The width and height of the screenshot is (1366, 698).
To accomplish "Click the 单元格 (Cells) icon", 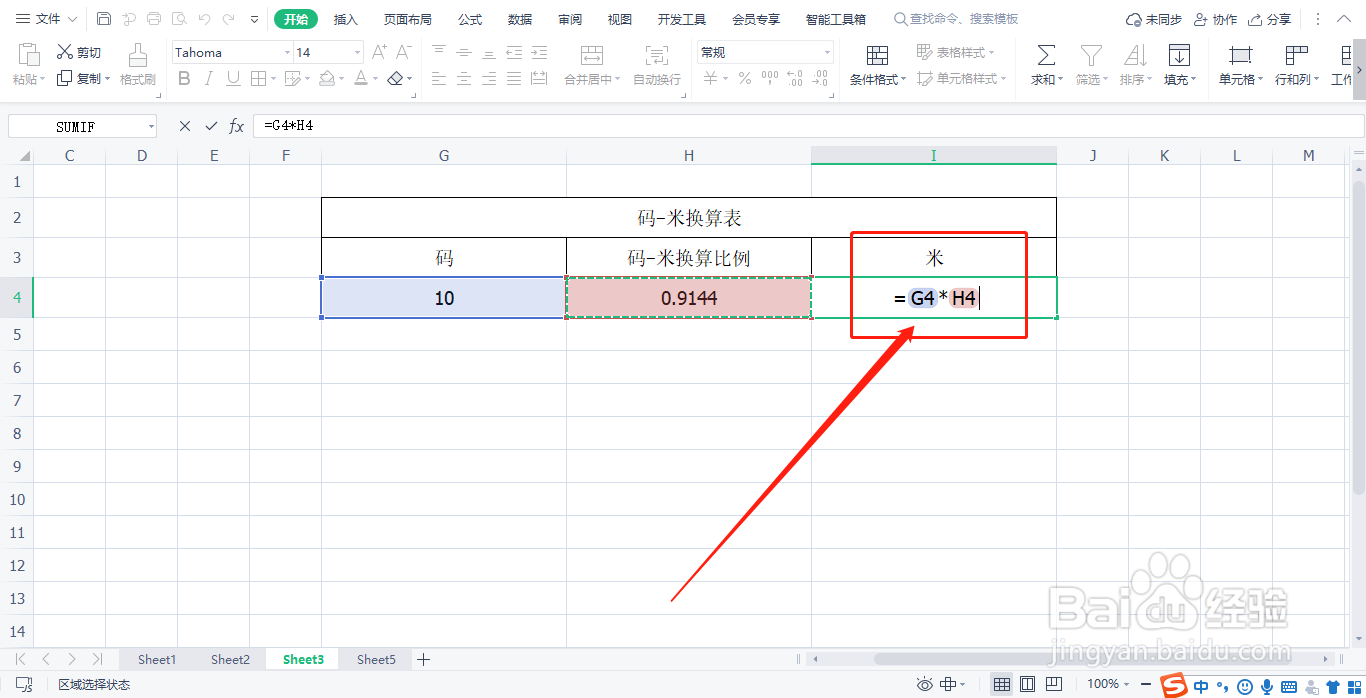I will (x=1239, y=64).
